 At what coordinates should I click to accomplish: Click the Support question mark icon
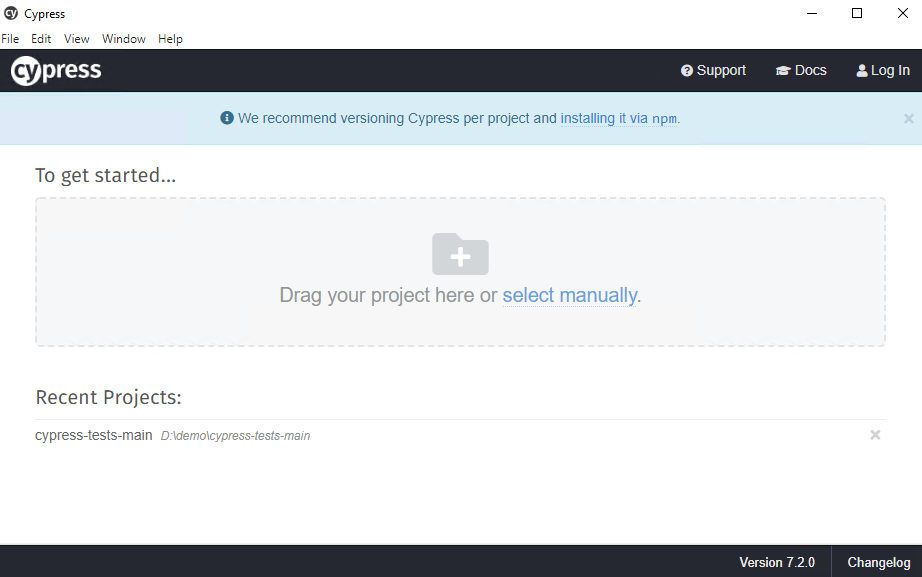pyautogui.click(x=687, y=71)
